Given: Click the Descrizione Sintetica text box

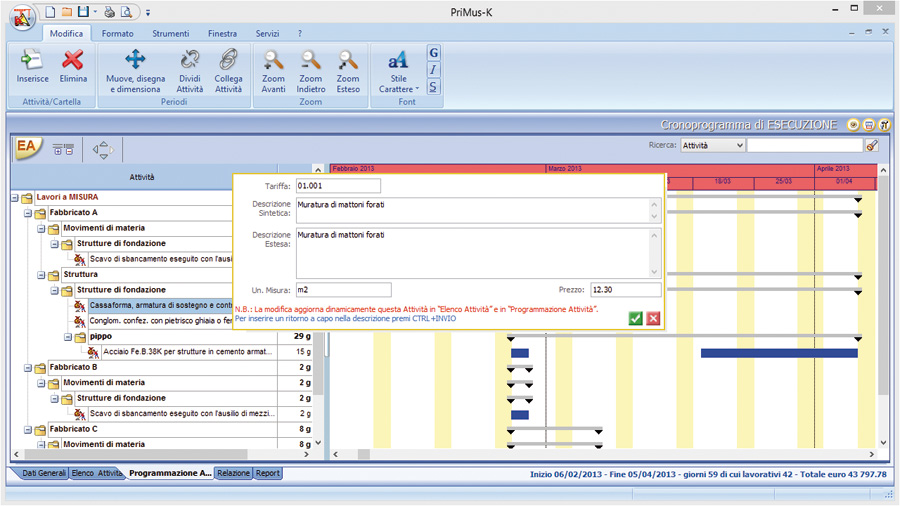Looking at the screenshot, I should click(478, 211).
